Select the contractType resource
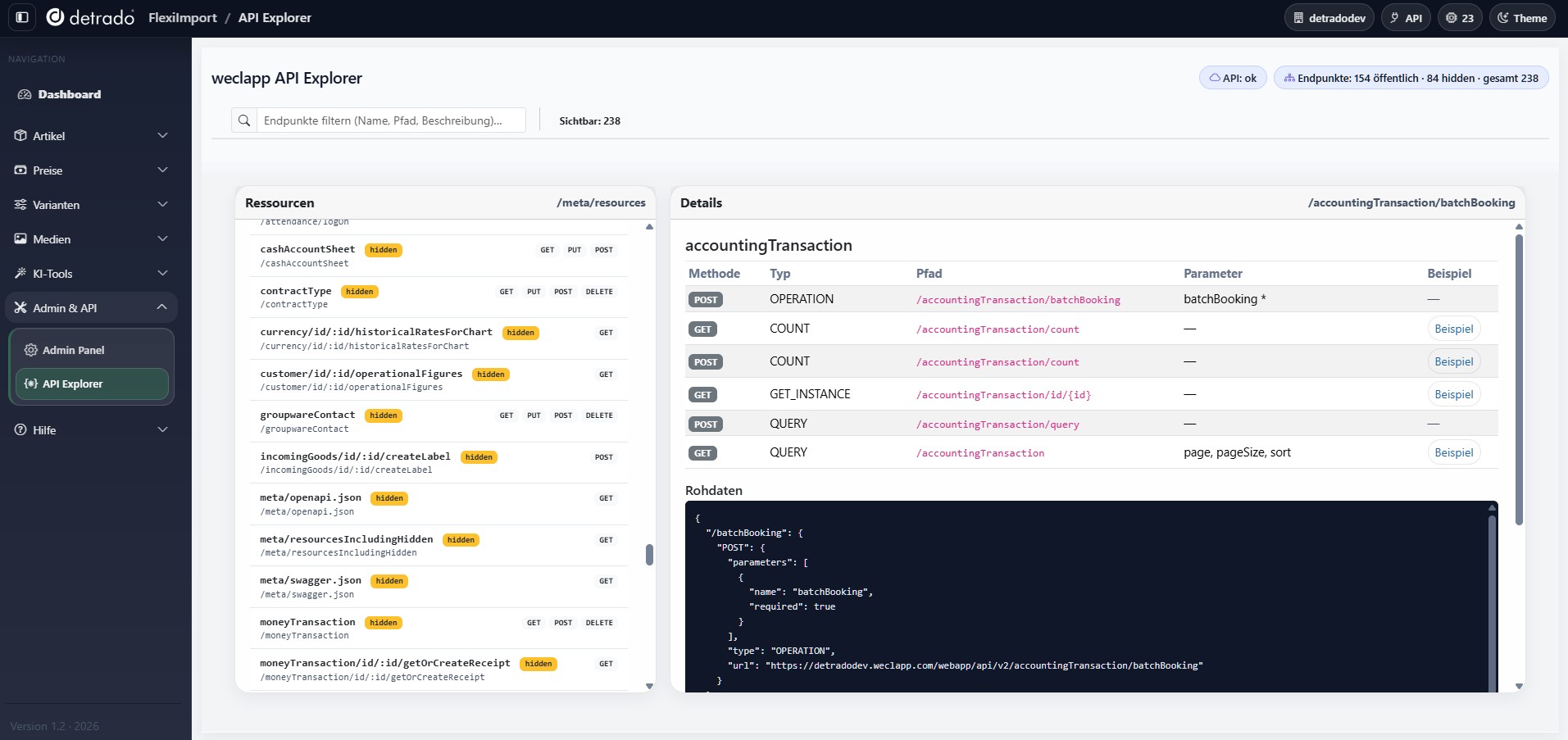 pyautogui.click(x=439, y=297)
